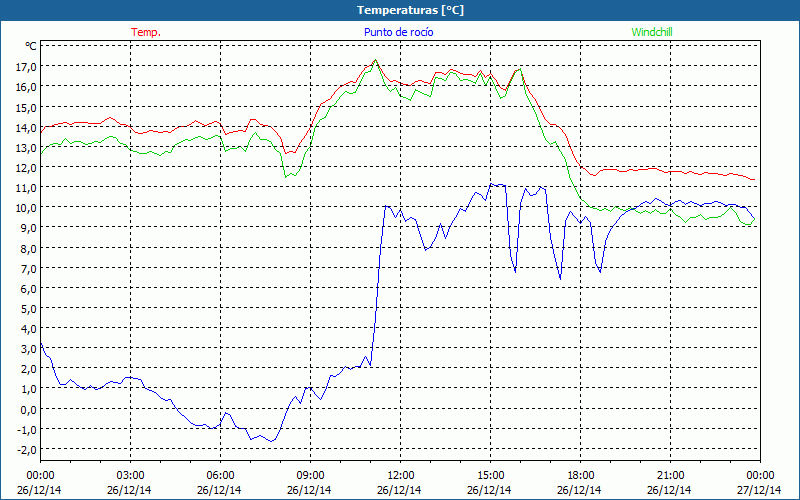Viewport: 800px width, 500px height.
Task: Click the 06:00 time label
Action: [x=220, y=476]
